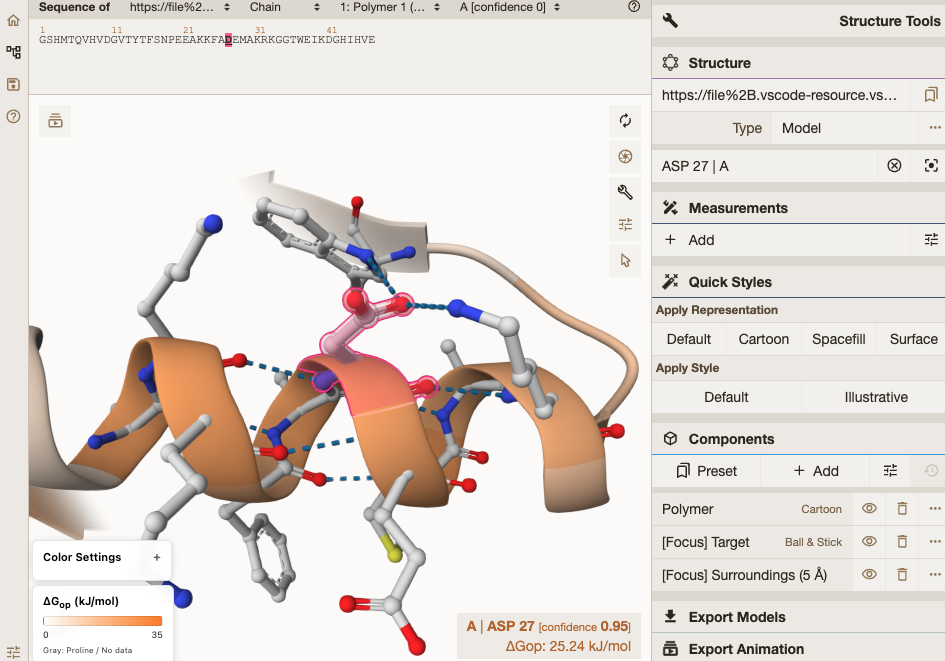The width and height of the screenshot is (945, 661).
Task: Click the ASP 27 | A selection label
Action: pos(695,166)
